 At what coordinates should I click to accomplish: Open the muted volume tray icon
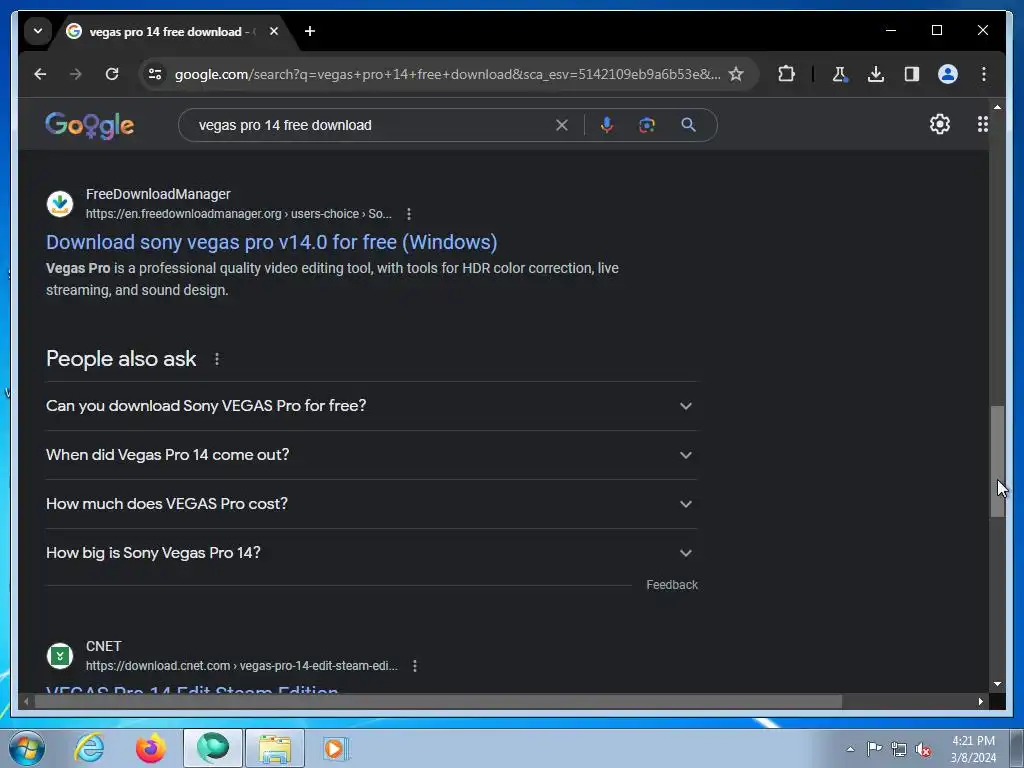coord(923,749)
